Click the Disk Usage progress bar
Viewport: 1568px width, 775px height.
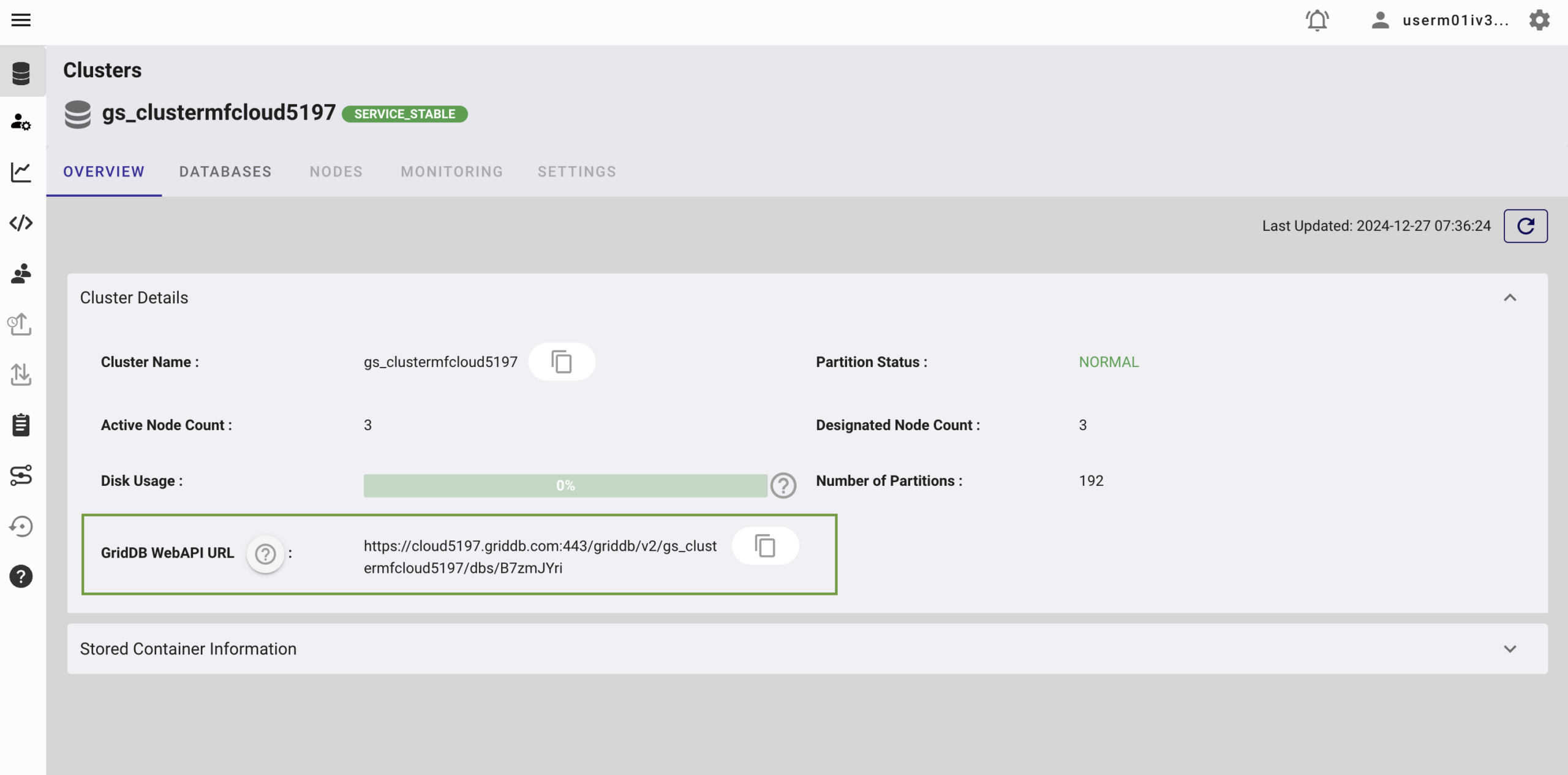(565, 486)
